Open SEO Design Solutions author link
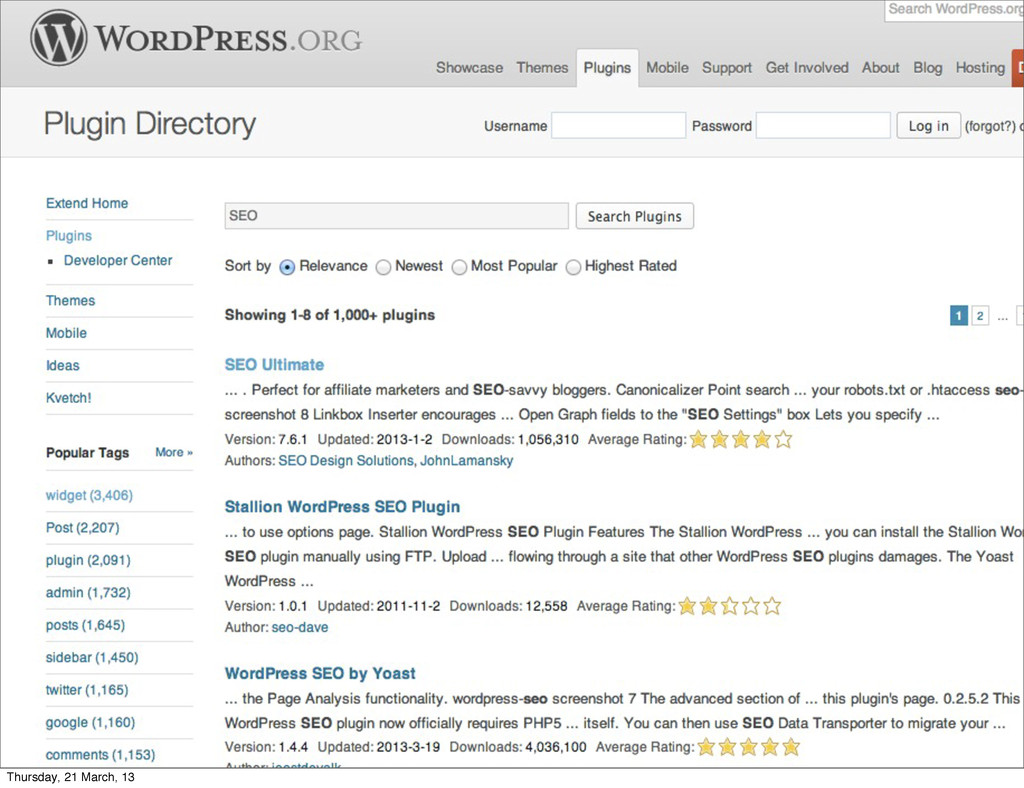Screen dimensions: 1024x788 click(x=345, y=460)
